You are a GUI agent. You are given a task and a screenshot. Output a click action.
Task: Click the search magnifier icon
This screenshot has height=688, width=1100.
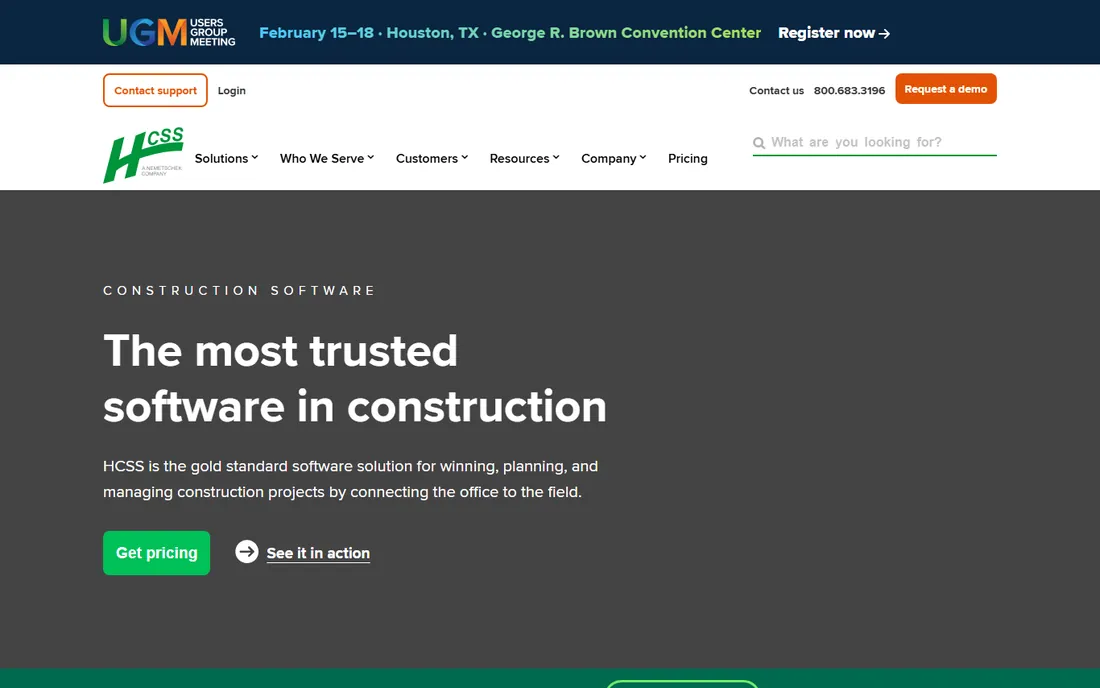[x=758, y=143]
